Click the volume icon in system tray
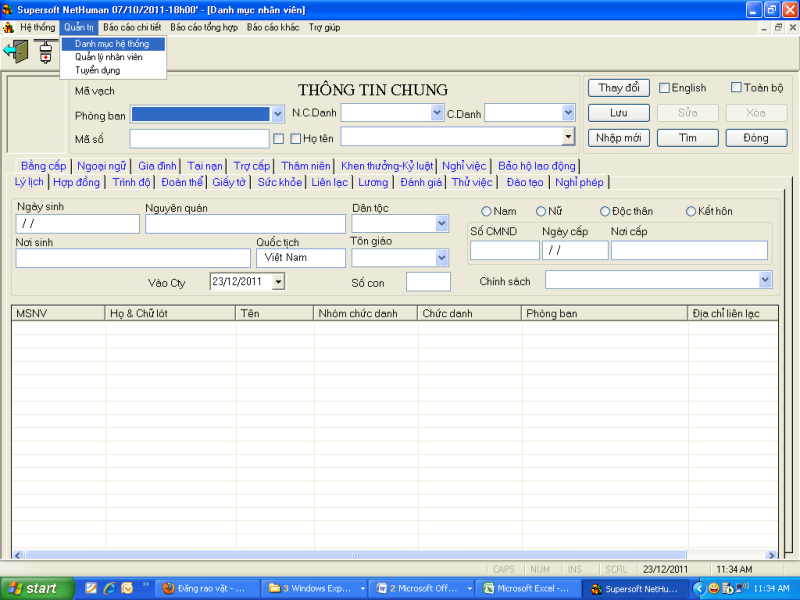 tap(743, 588)
